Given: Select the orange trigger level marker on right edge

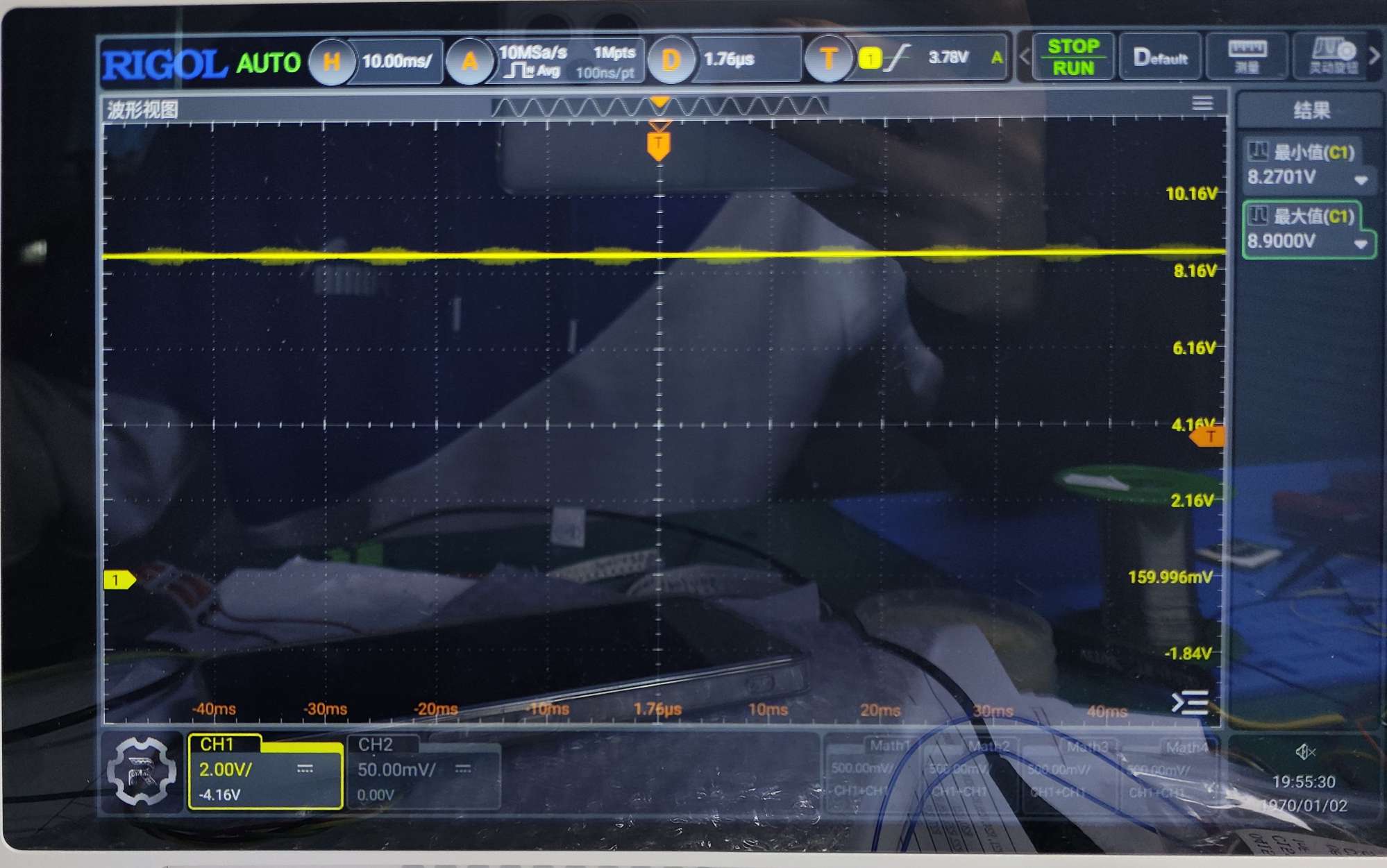Looking at the screenshot, I should [1208, 436].
